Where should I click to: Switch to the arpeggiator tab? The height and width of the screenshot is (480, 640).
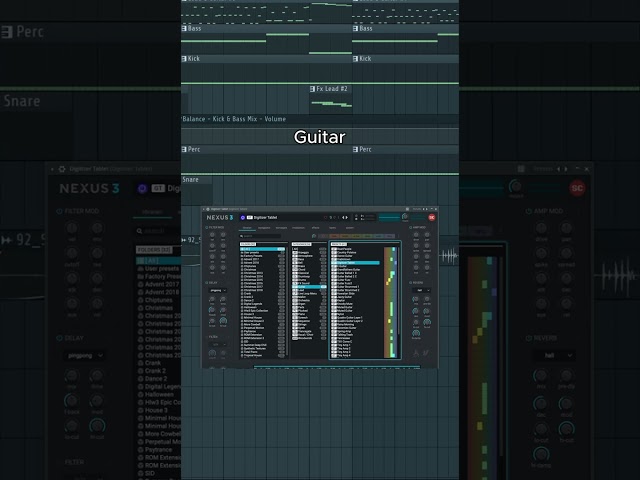[x=264, y=228]
